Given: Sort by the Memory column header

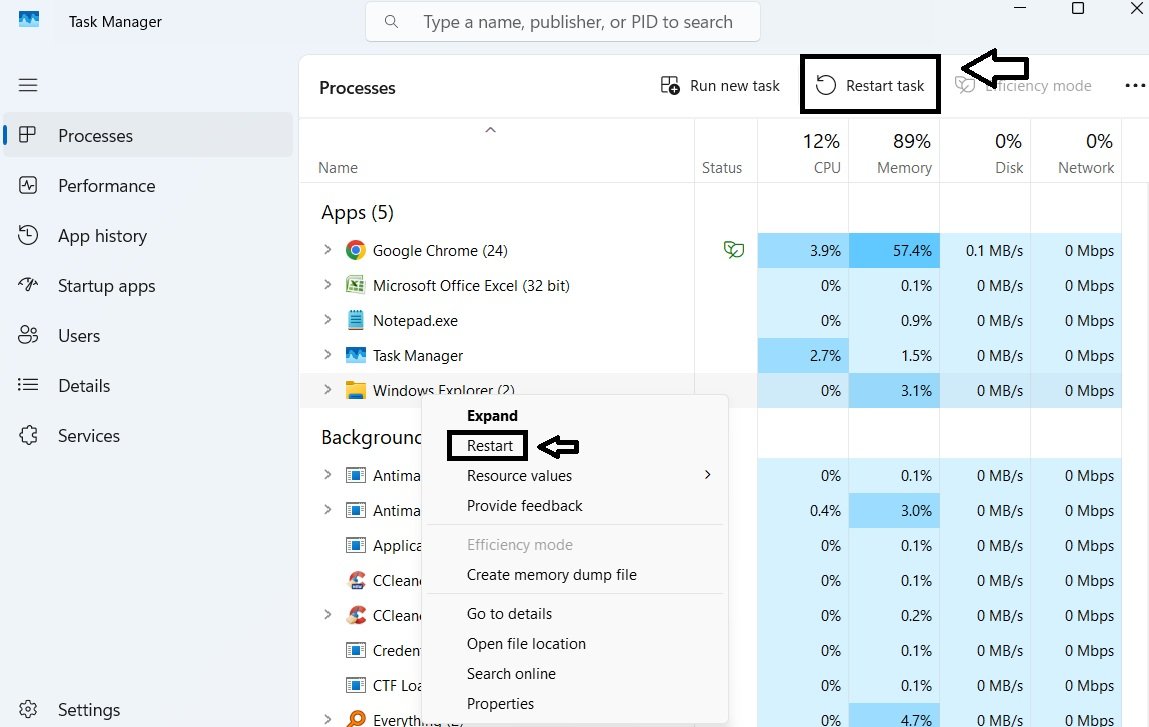Looking at the screenshot, I should [x=904, y=168].
